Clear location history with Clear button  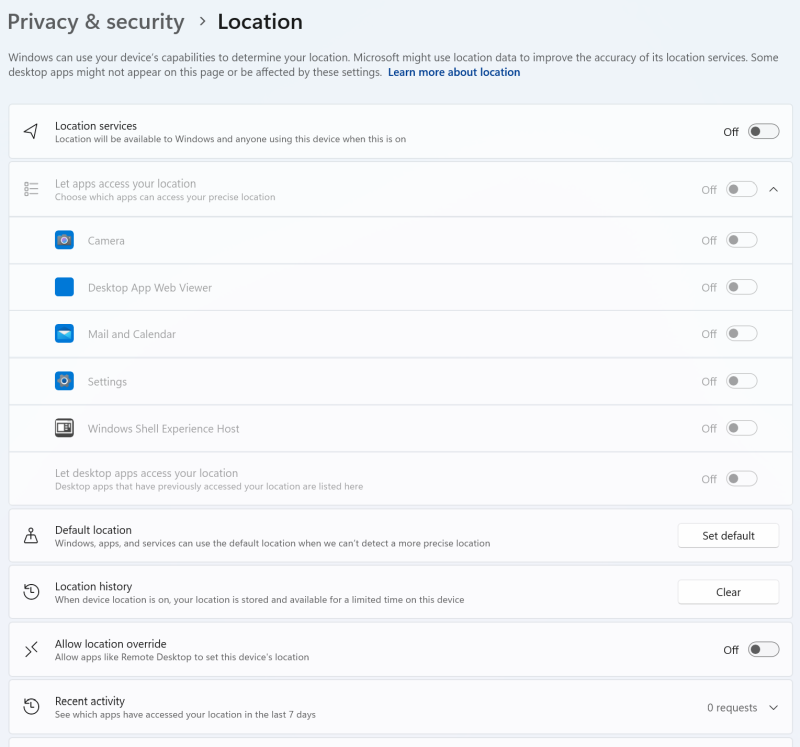728,592
